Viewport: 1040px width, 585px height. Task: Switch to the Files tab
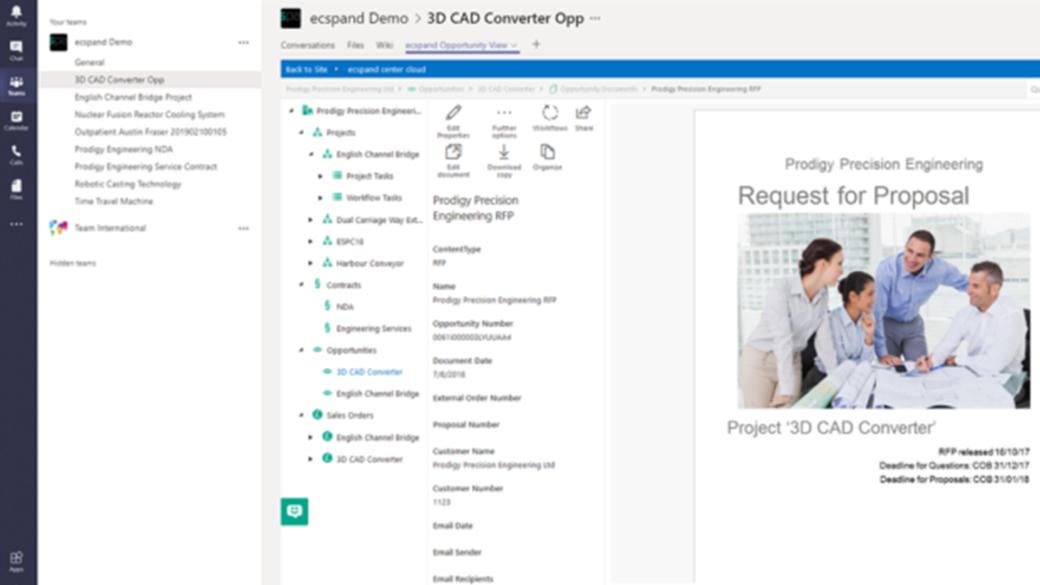[x=356, y=45]
